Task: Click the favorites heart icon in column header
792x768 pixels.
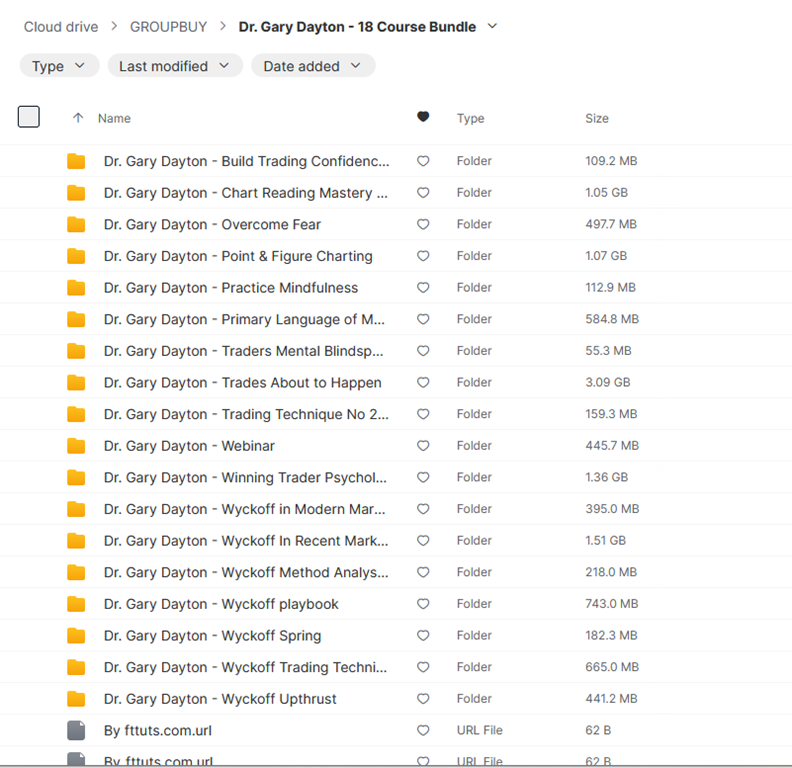Action: tap(423, 118)
